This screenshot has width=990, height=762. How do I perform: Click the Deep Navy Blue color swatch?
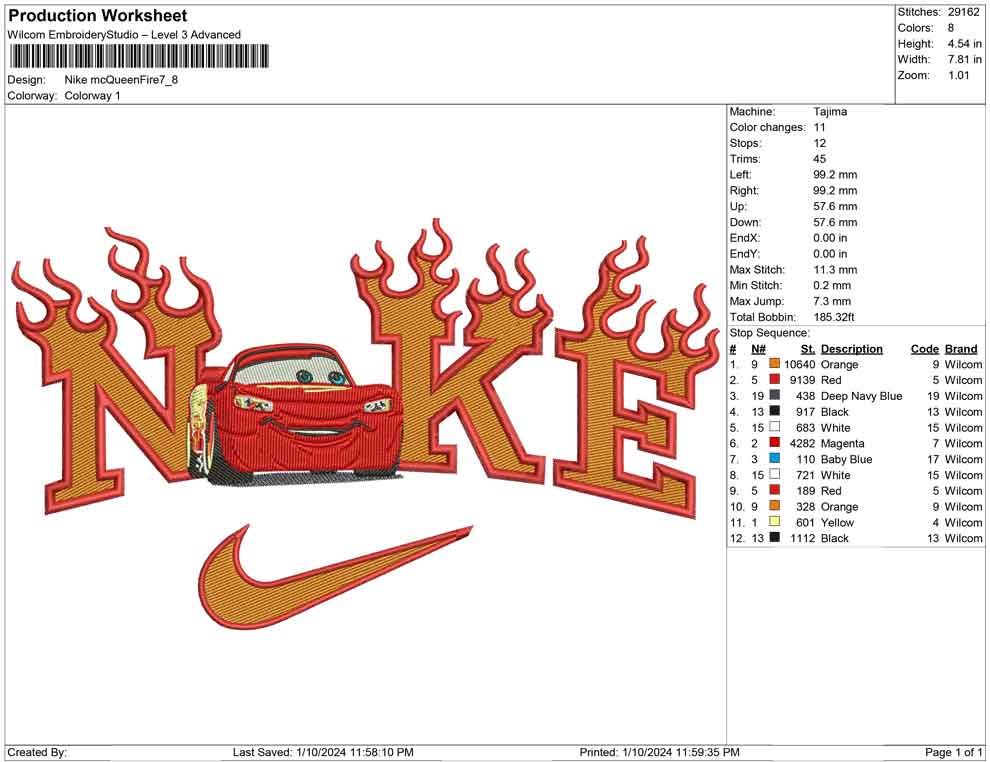pyautogui.click(x=774, y=395)
